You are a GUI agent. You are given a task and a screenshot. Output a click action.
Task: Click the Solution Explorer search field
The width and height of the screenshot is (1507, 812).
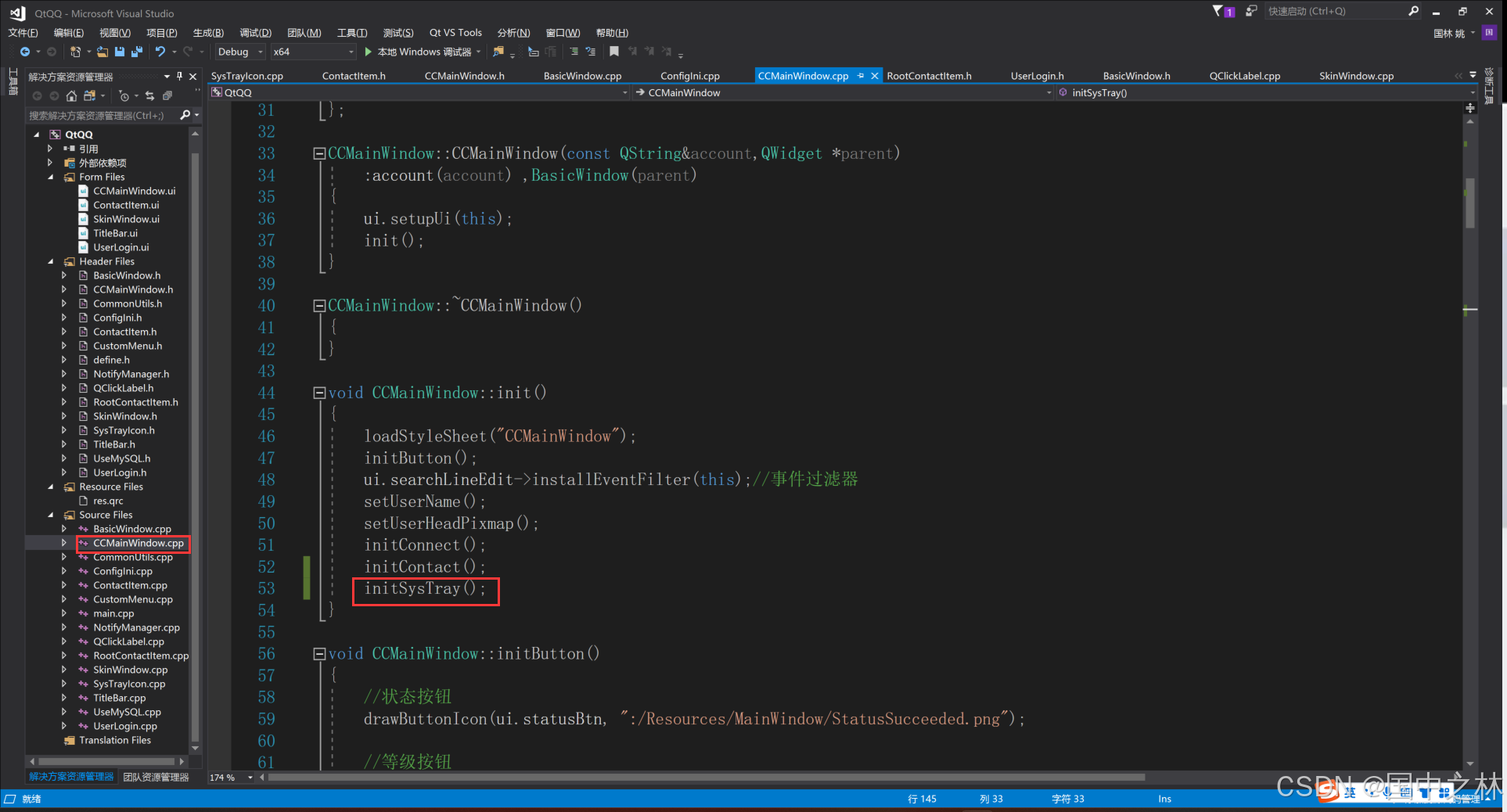[x=102, y=115]
